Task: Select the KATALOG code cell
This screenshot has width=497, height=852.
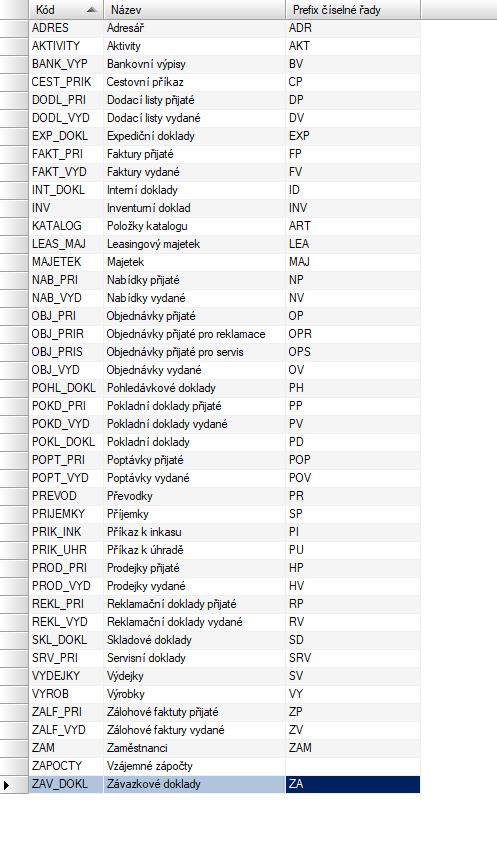Action: coord(66,226)
